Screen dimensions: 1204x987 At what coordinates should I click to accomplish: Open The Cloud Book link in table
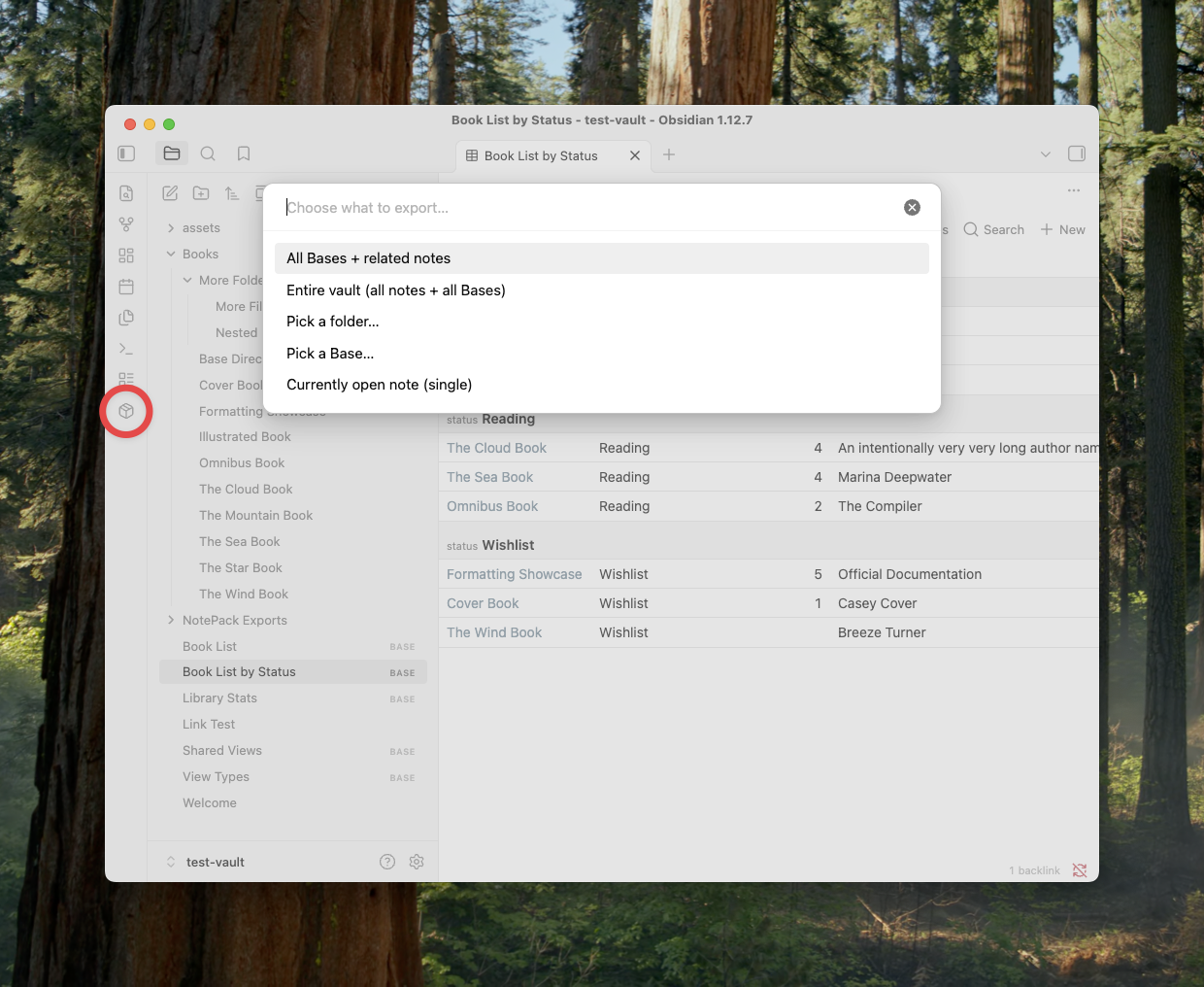point(496,448)
